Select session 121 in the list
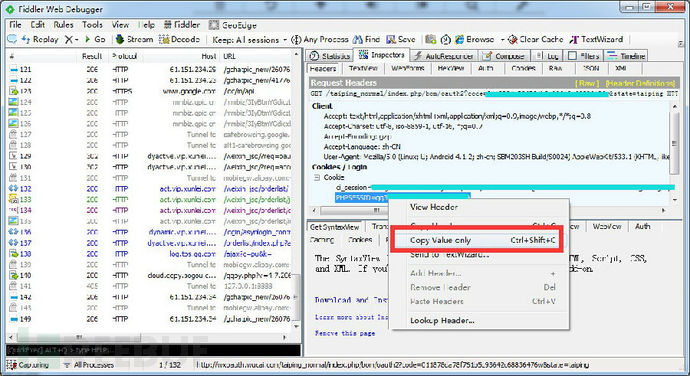The image size is (690, 376). (150, 70)
